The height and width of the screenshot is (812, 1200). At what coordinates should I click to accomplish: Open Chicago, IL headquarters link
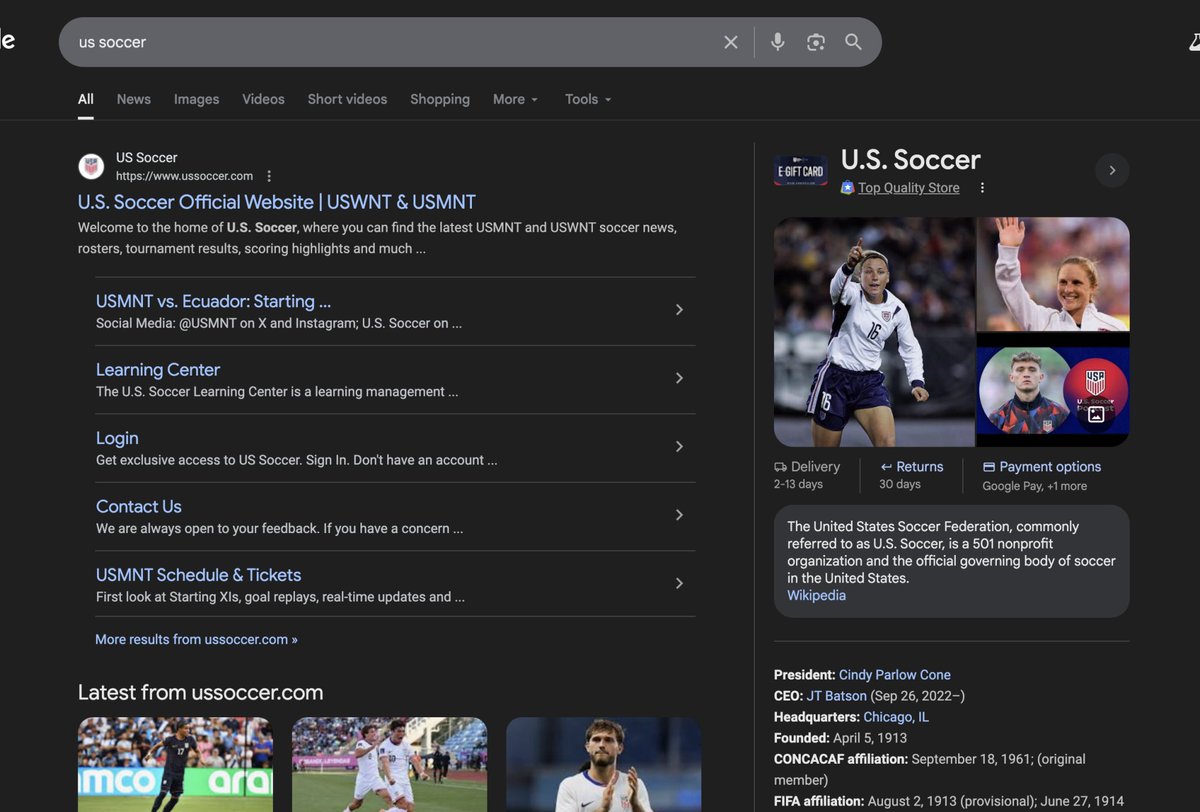tap(896, 717)
